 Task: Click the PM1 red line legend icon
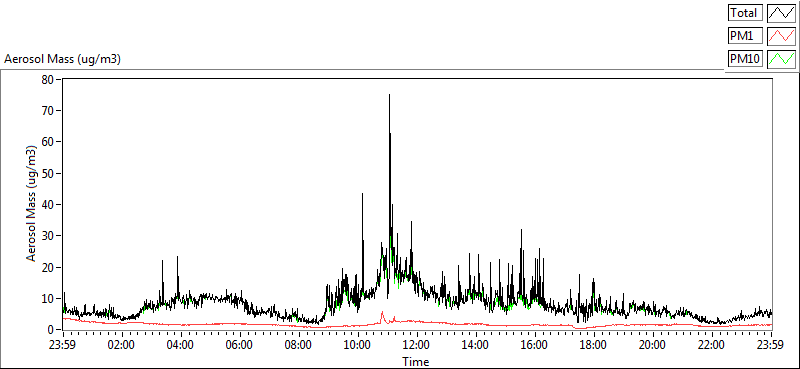tap(781, 36)
